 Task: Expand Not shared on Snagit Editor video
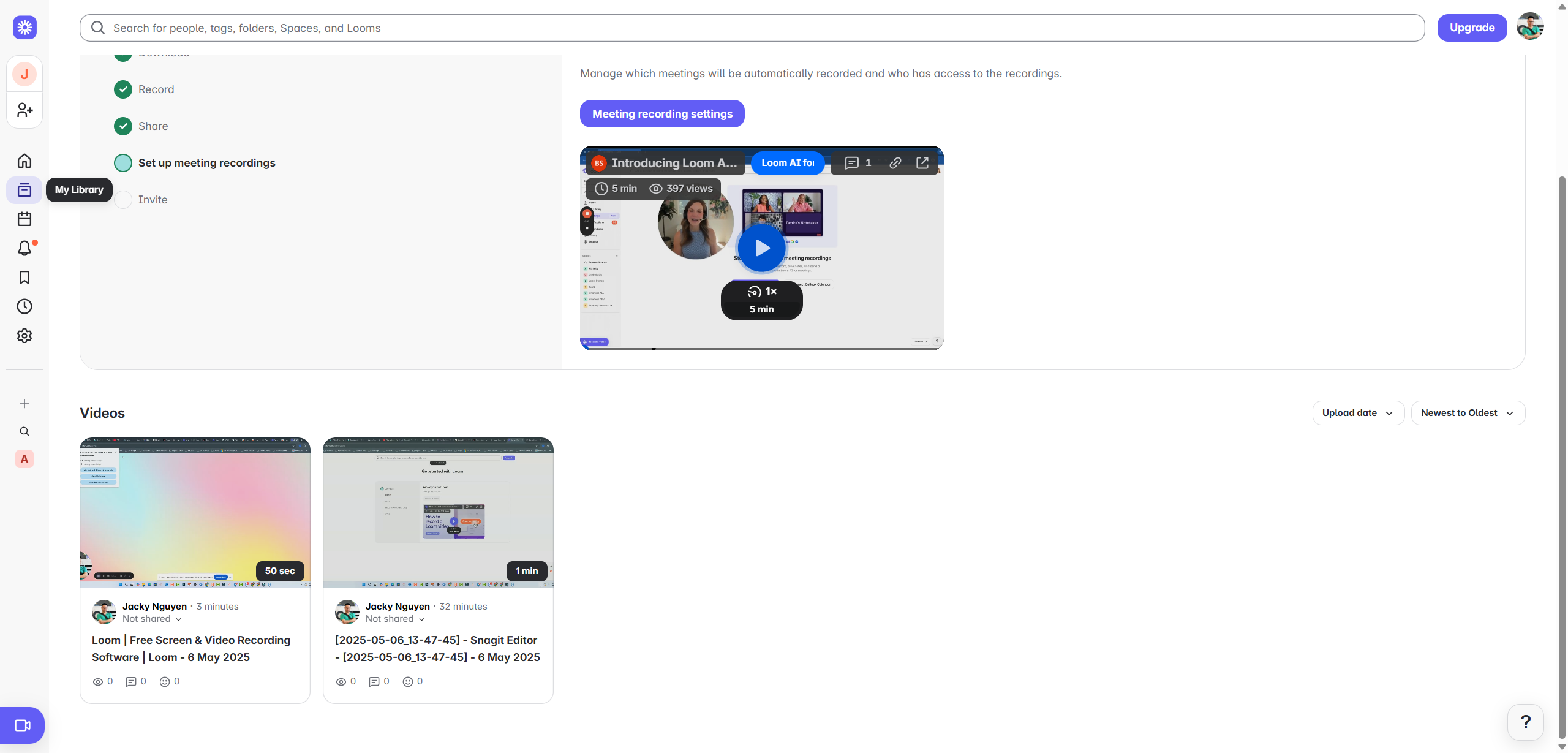pos(395,619)
